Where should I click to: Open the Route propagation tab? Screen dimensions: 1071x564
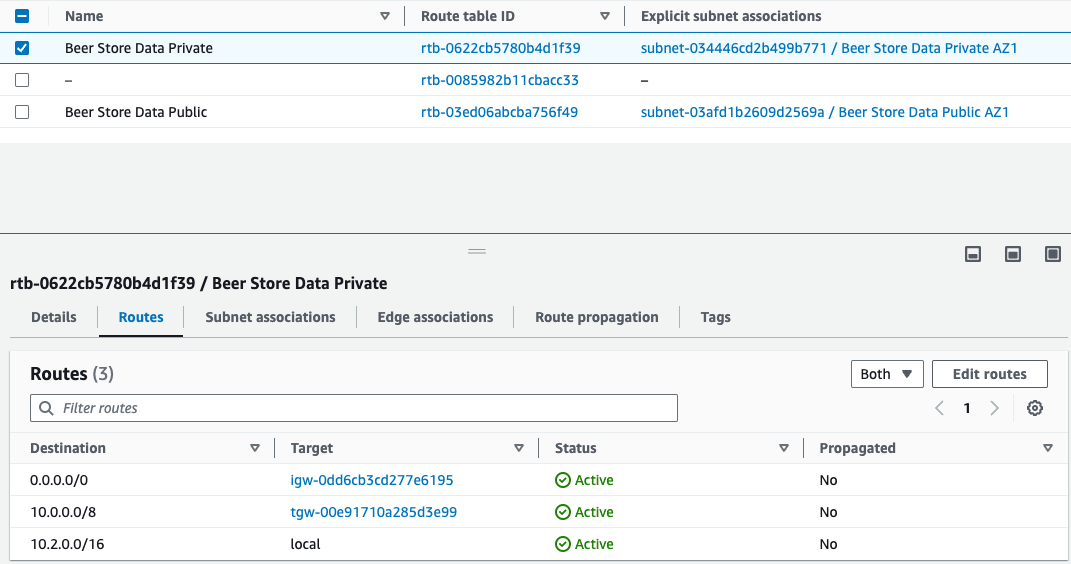(x=596, y=317)
